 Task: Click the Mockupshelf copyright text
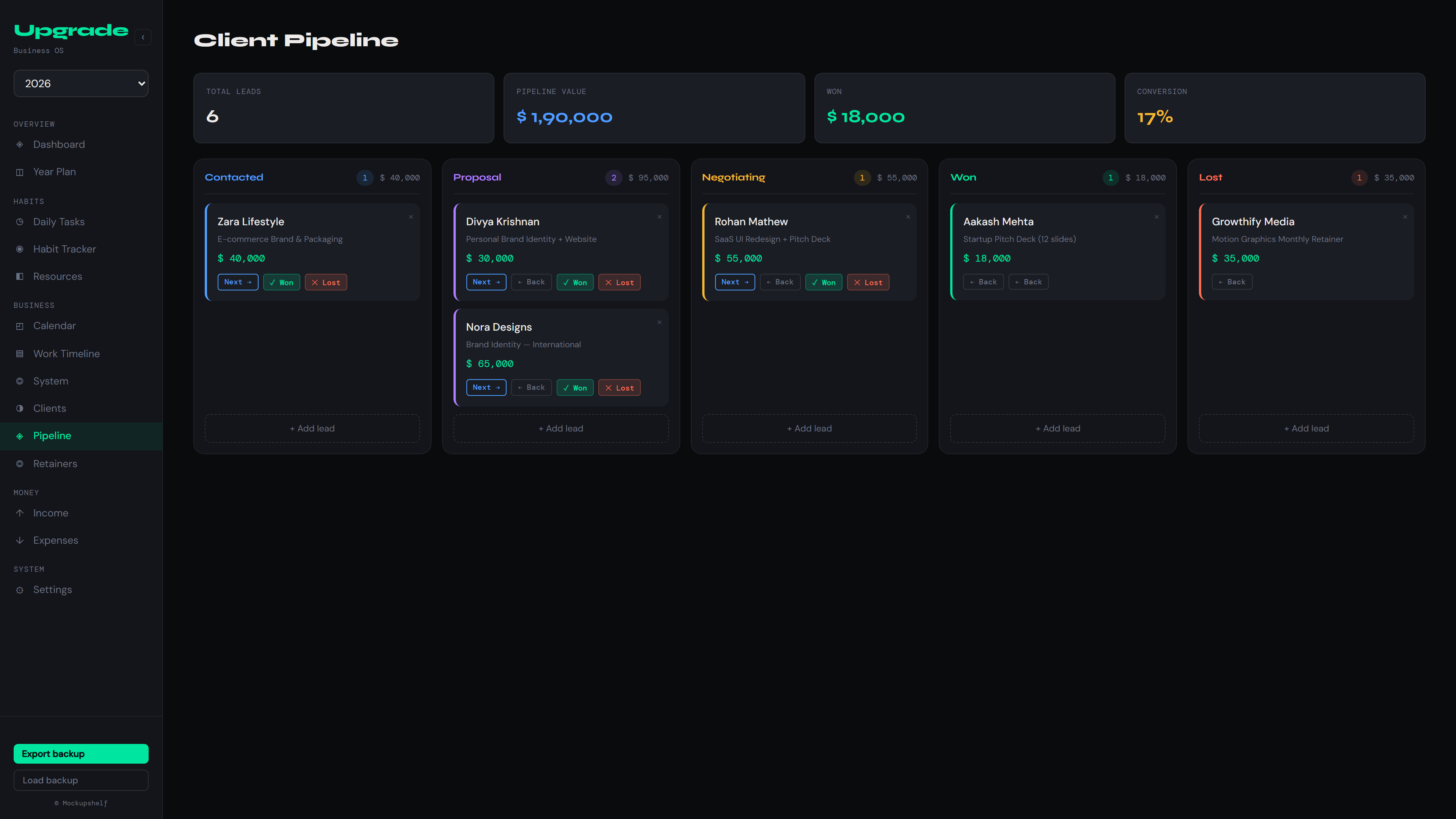(x=81, y=803)
